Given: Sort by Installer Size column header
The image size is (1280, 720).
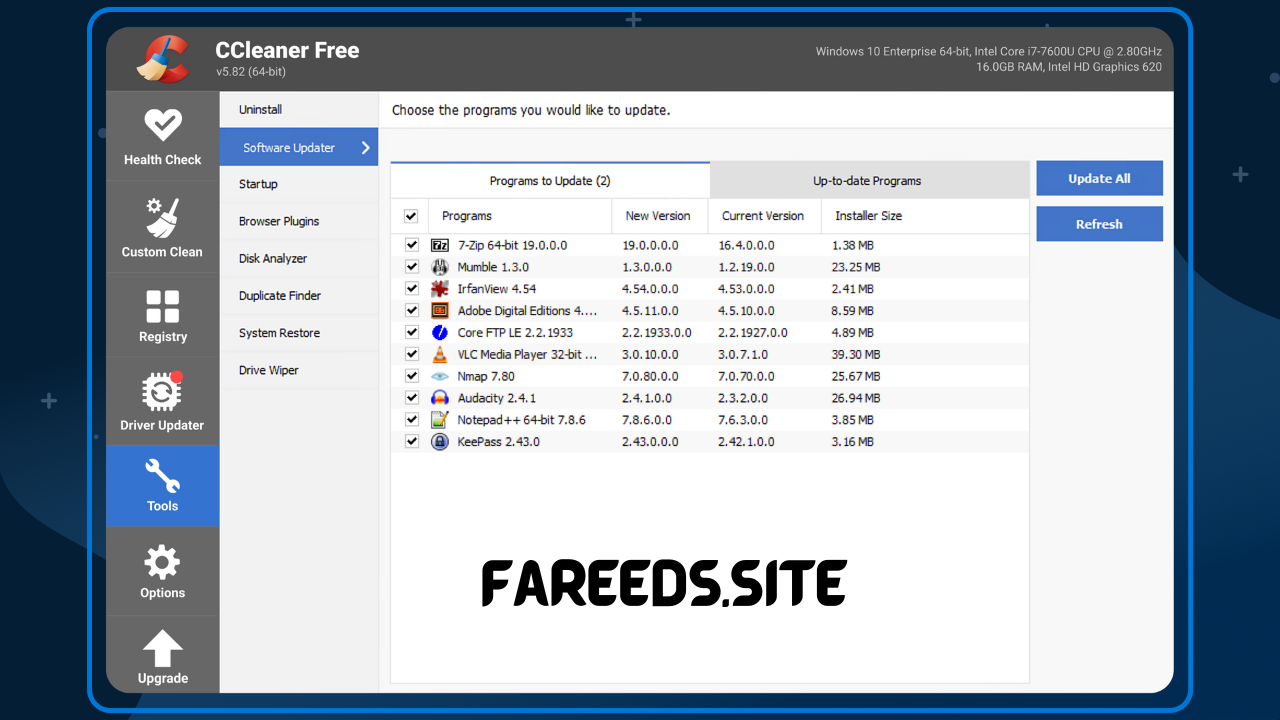Looking at the screenshot, I should click(925, 216).
